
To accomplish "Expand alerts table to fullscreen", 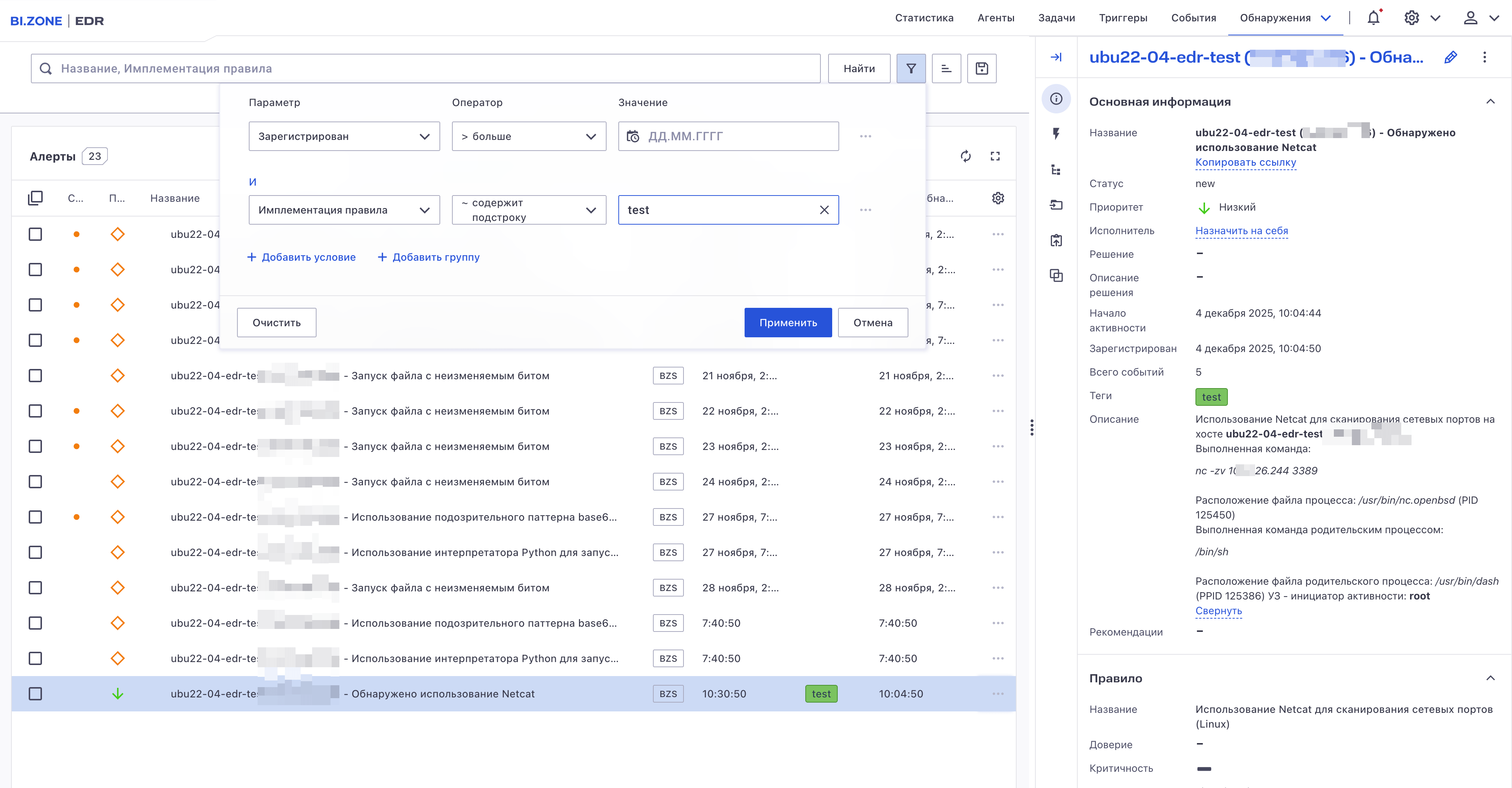I will [995, 156].
